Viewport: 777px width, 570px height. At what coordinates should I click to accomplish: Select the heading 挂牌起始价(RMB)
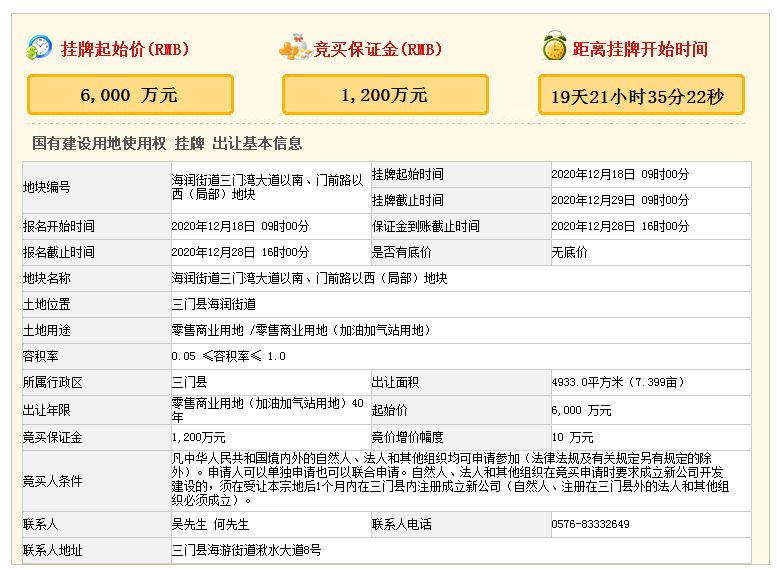coord(125,49)
